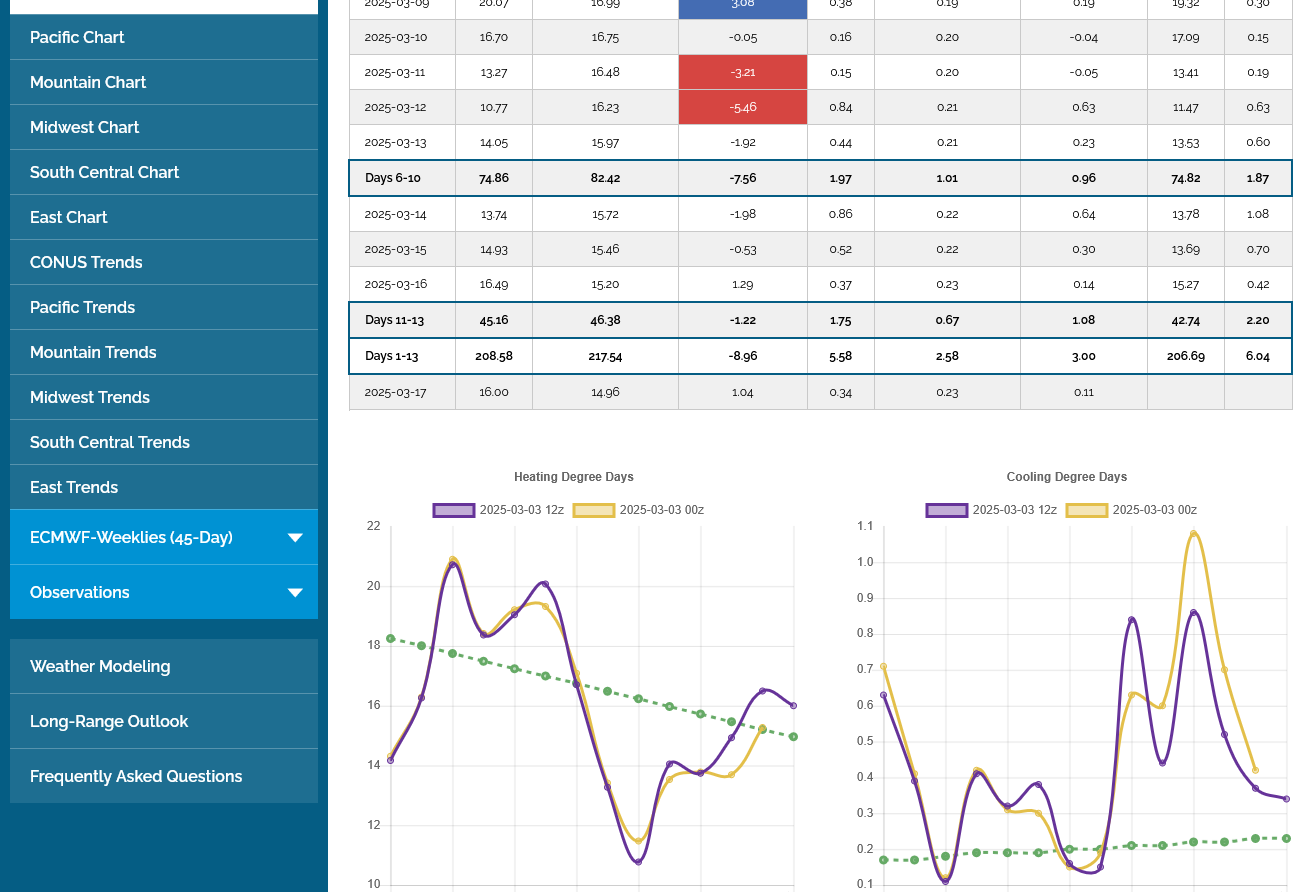The width and height of the screenshot is (1313, 892).
Task: Toggle 12z series in Cooling Degree Days legend
Action: click(992, 510)
